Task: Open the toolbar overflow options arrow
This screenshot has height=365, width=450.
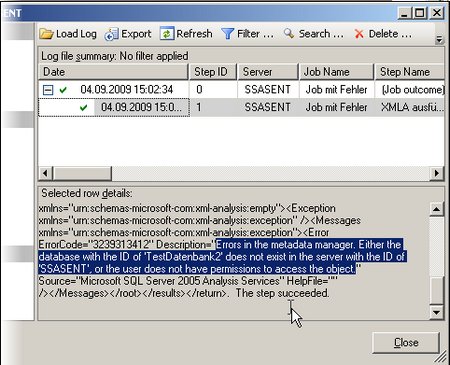Action: 439,39
